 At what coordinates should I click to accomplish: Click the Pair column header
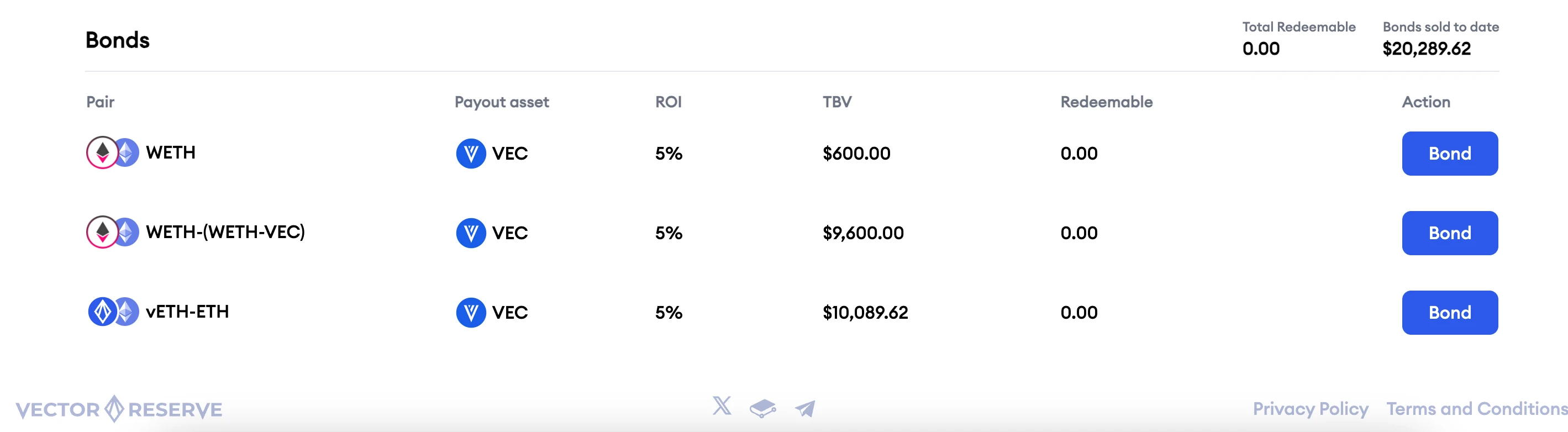point(101,102)
